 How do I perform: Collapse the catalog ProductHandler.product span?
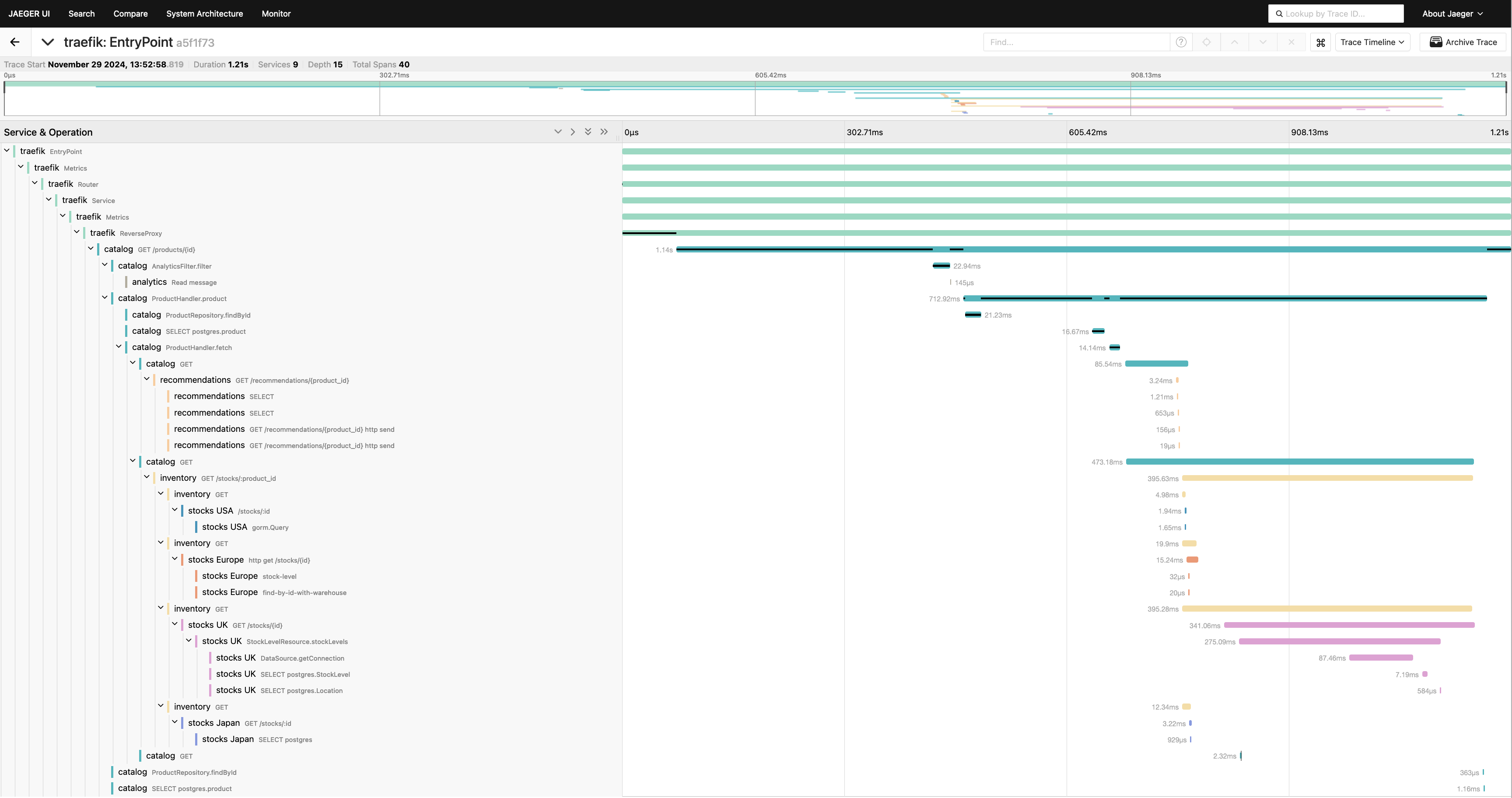[105, 298]
